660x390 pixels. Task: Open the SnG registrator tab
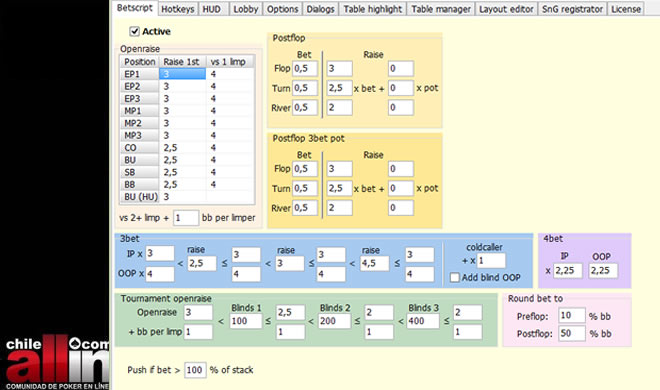click(572, 9)
